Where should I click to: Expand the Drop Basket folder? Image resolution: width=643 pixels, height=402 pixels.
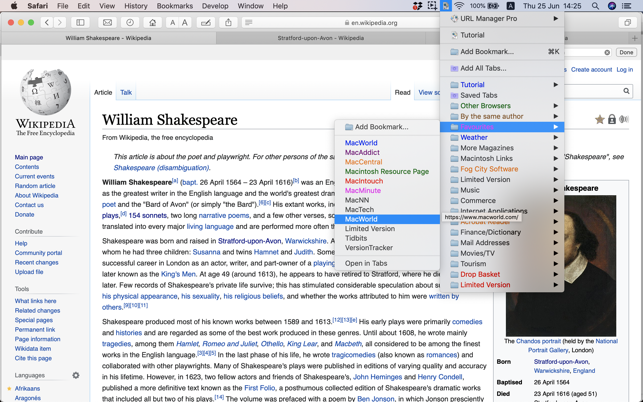[x=502, y=274]
